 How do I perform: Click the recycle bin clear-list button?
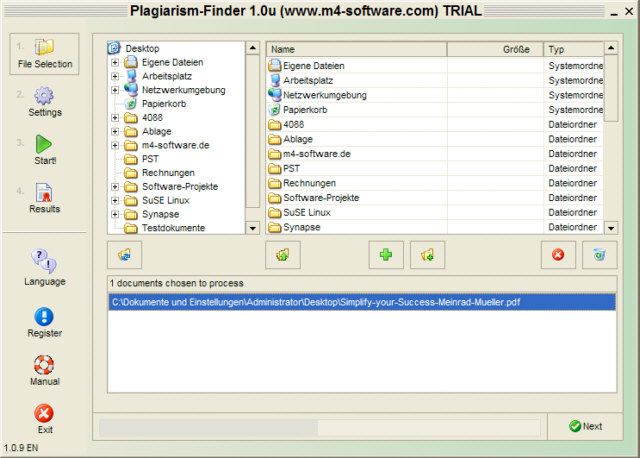[599, 255]
